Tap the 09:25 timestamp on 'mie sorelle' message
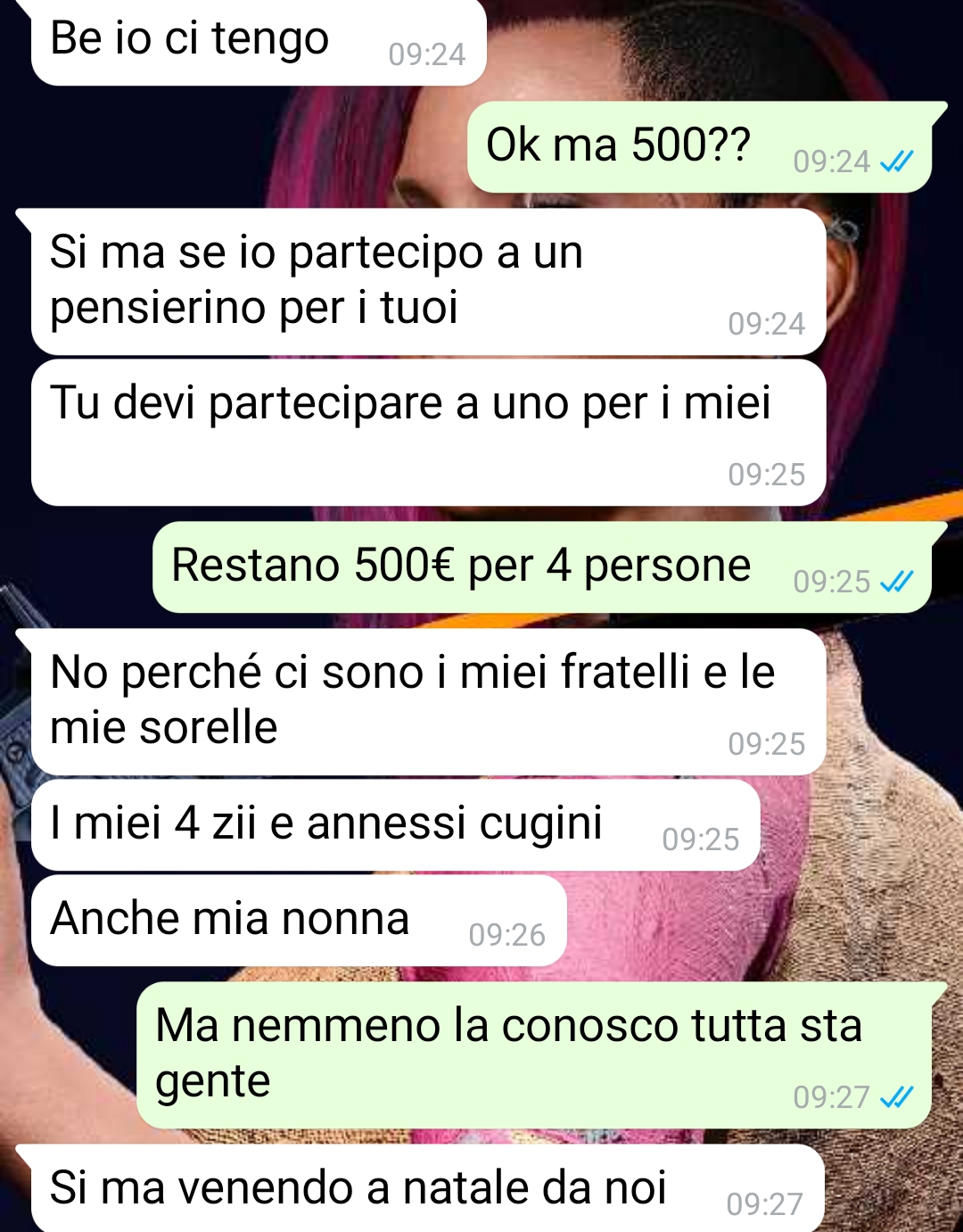This screenshot has width=963, height=1232. click(767, 744)
